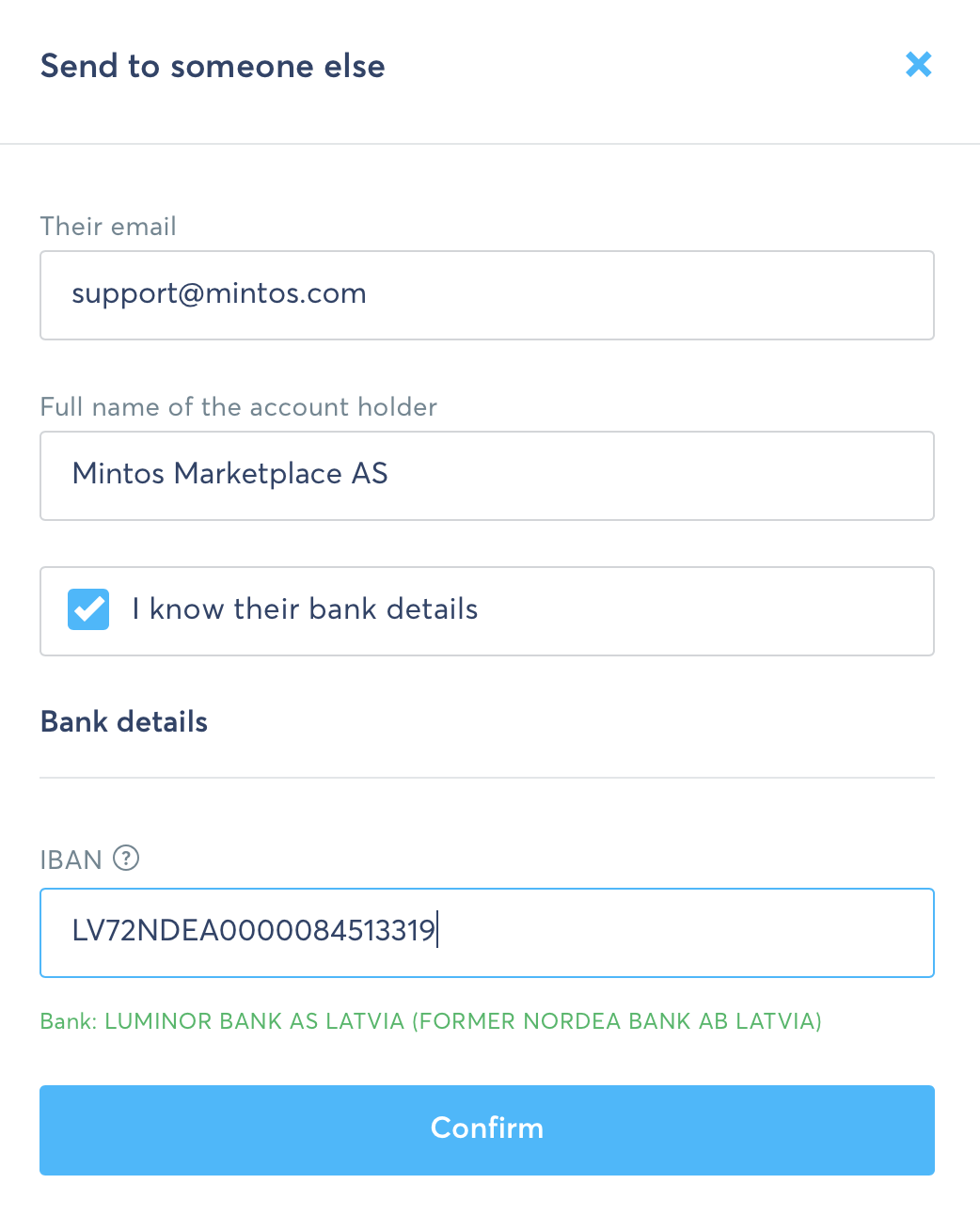Click the "Their email" field label
The image size is (980, 1215).
coord(108,227)
